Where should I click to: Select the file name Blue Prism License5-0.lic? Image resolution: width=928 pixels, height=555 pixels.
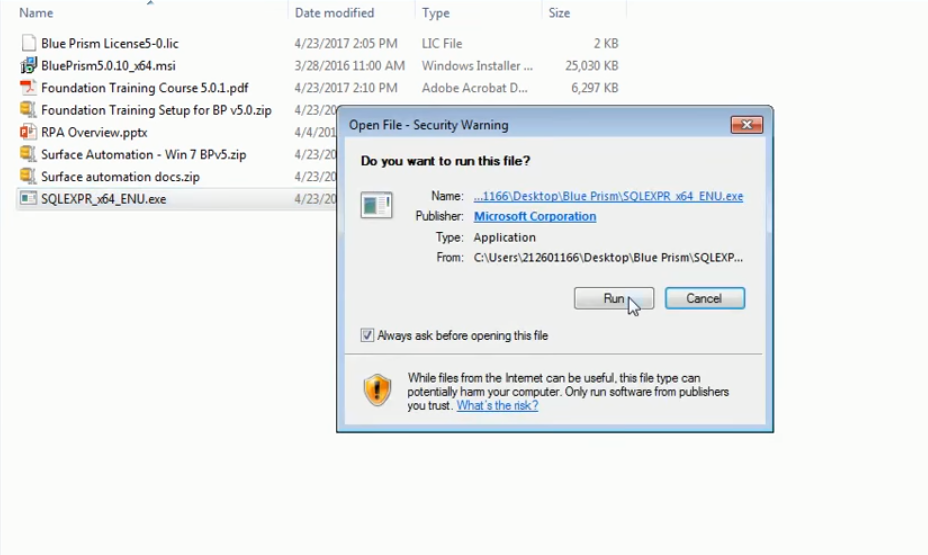tap(109, 43)
